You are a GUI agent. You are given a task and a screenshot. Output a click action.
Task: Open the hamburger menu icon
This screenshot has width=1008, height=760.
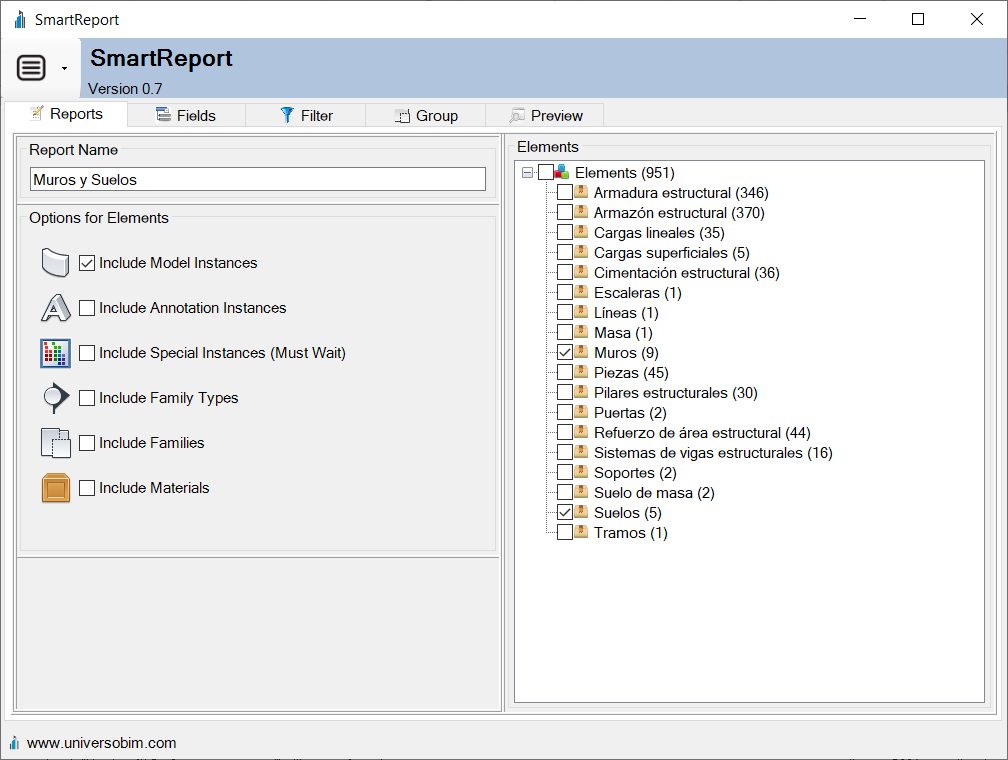[x=32, y=68]
